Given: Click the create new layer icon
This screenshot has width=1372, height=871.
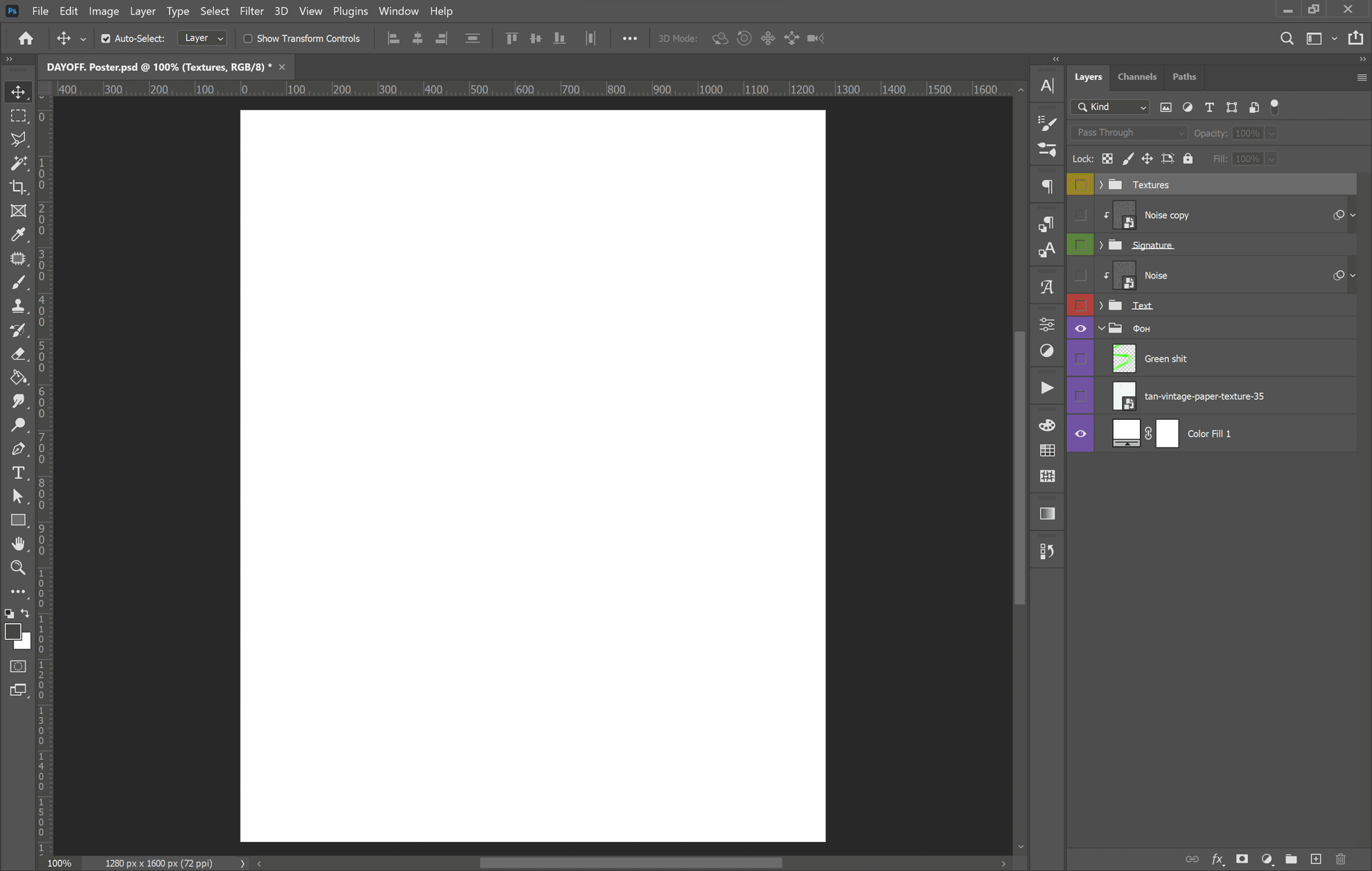Looking at the screenshot, I should click(x=1316, y=859).
